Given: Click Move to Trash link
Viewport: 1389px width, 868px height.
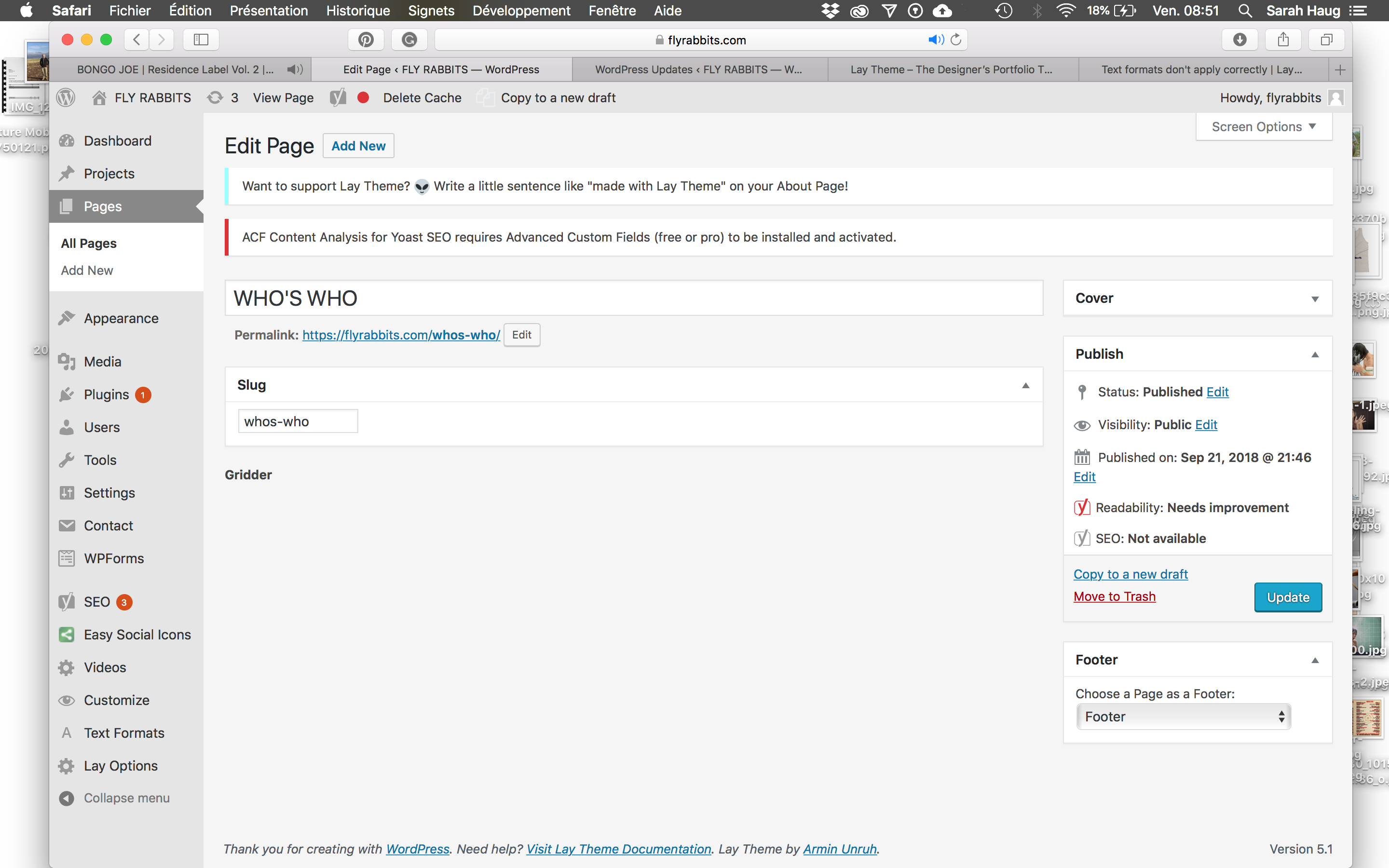Looking at the screenshot, I should pos(1114,597).
